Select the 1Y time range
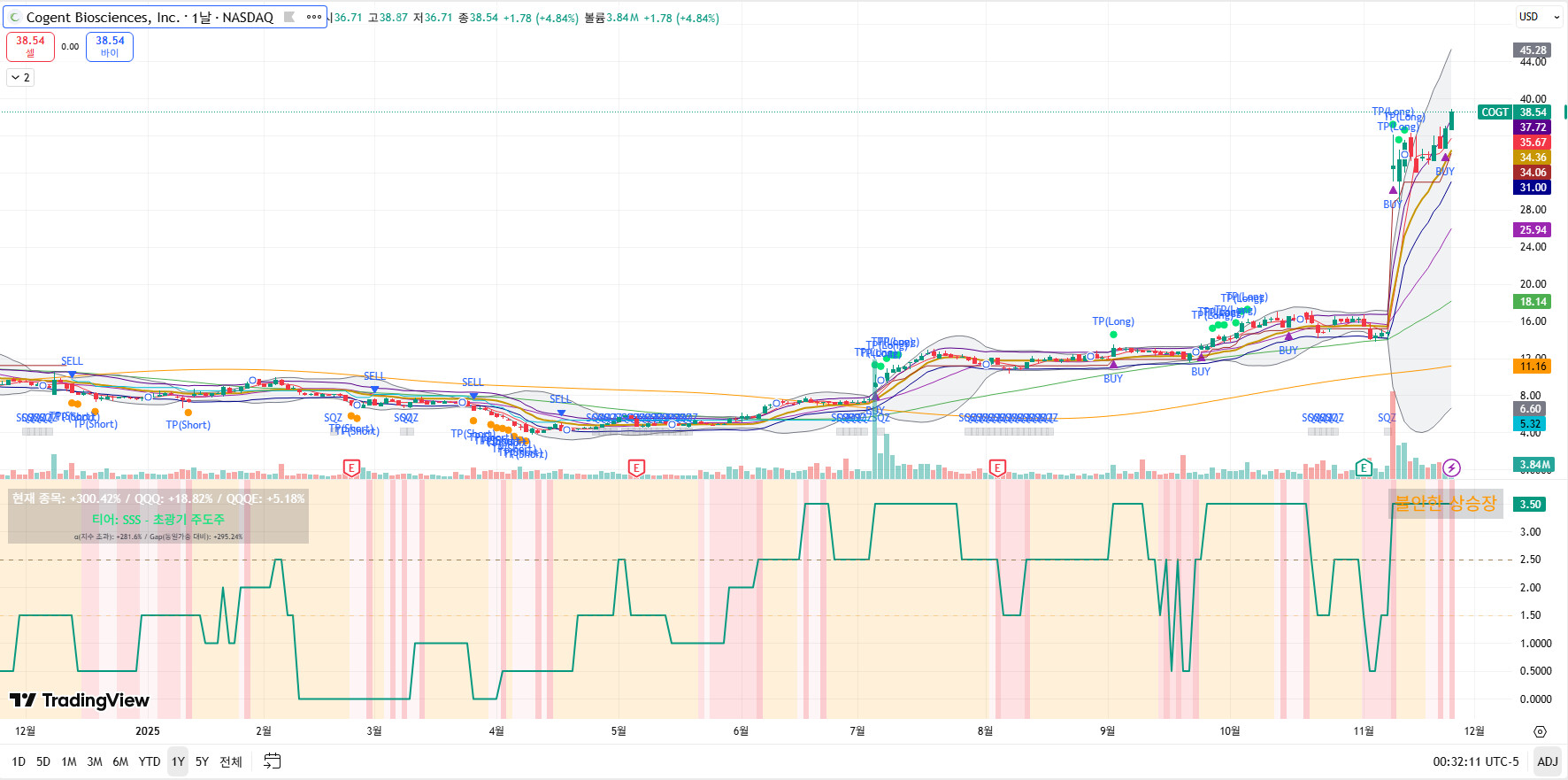Viewport: 1568px width, 780px height. (178, 761)
